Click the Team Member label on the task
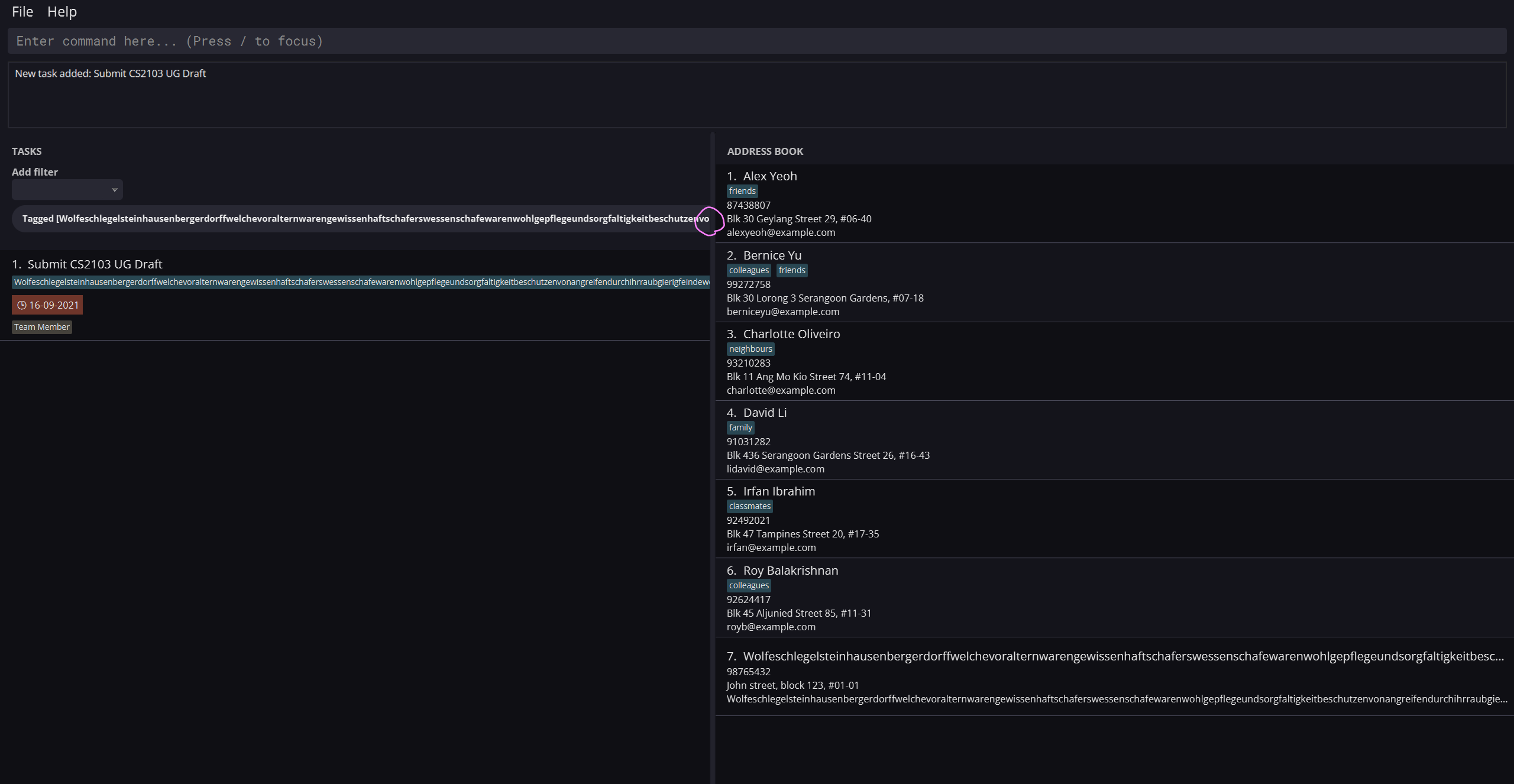Image resolution: width=1514 pixels, height=784 pixels. click(x=42, y=327)
